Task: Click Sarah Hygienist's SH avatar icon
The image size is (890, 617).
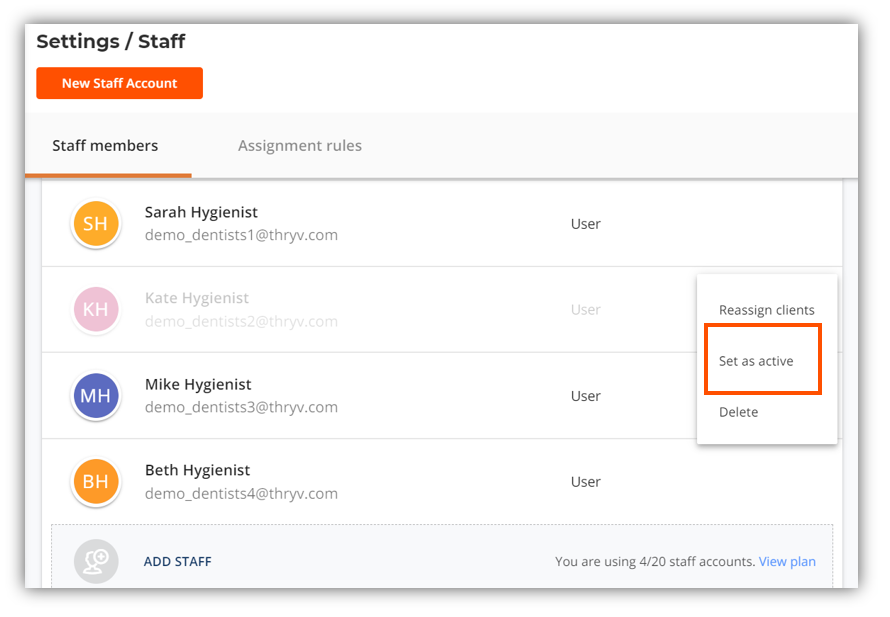Action: tap(96, 224)
